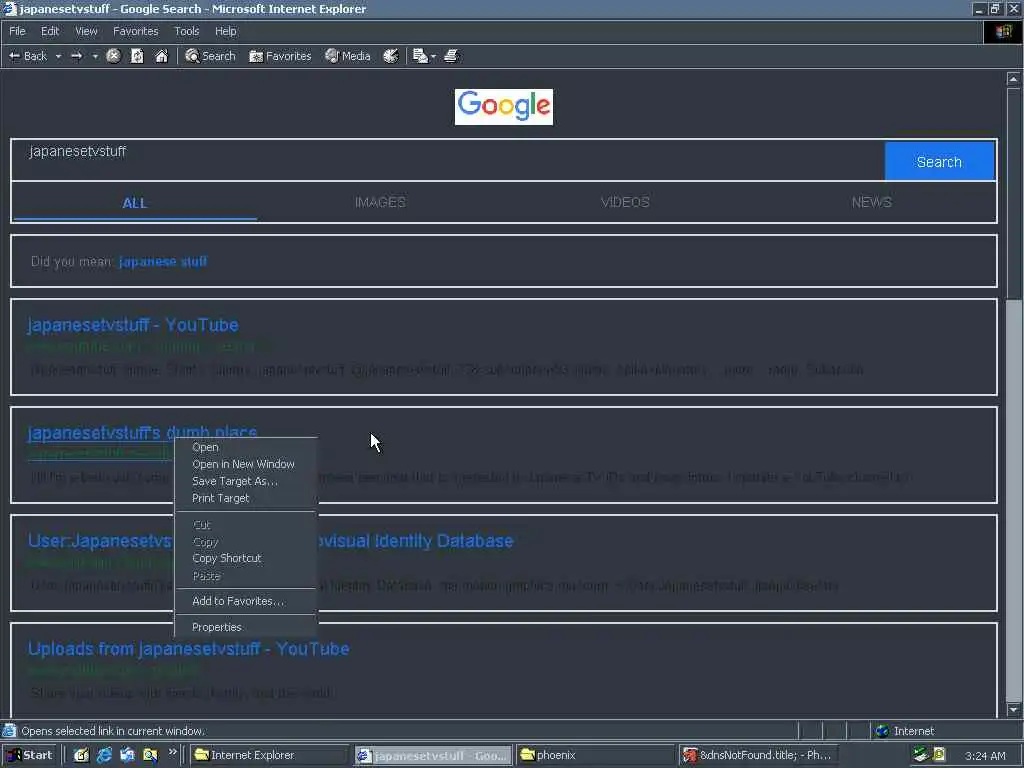
Task: Click the Outlook Express Quick Launch icon
Action: click(127, 755)
